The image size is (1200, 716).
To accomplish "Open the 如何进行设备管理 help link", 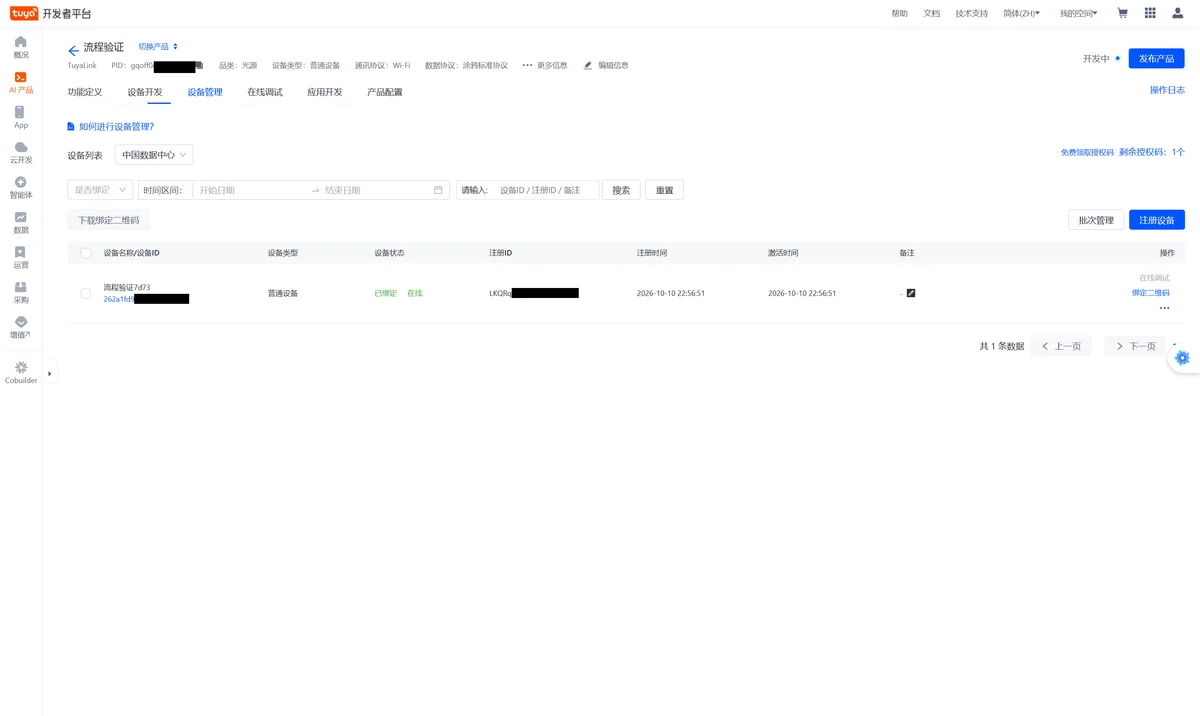I will (111, 127).
